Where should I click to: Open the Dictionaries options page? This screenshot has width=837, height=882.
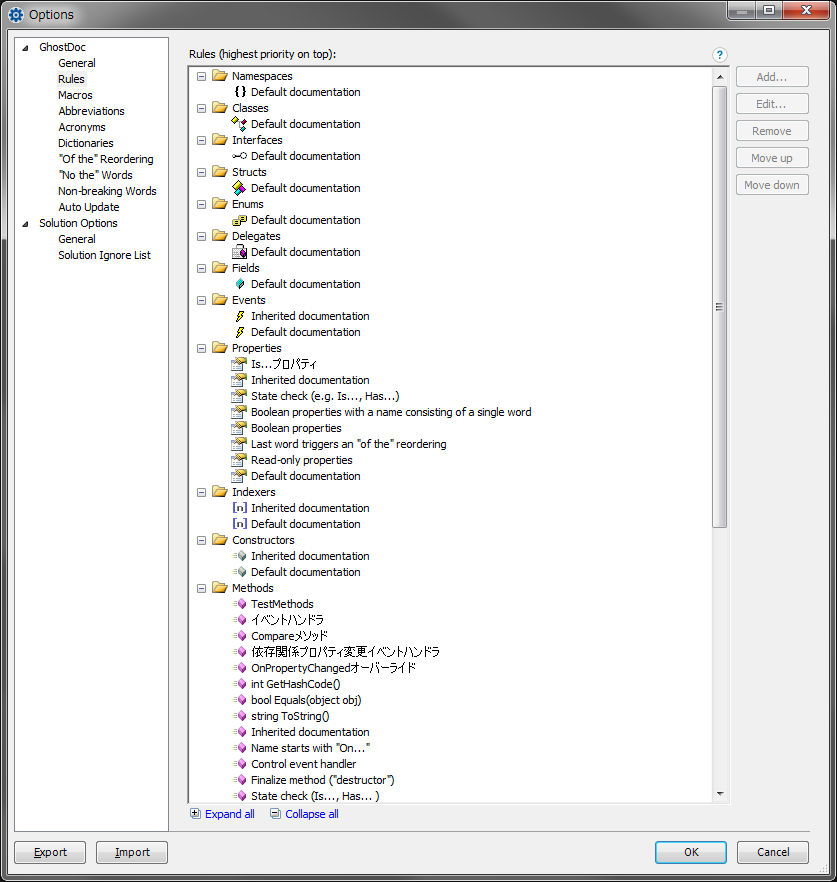click(x=86, y=143)
